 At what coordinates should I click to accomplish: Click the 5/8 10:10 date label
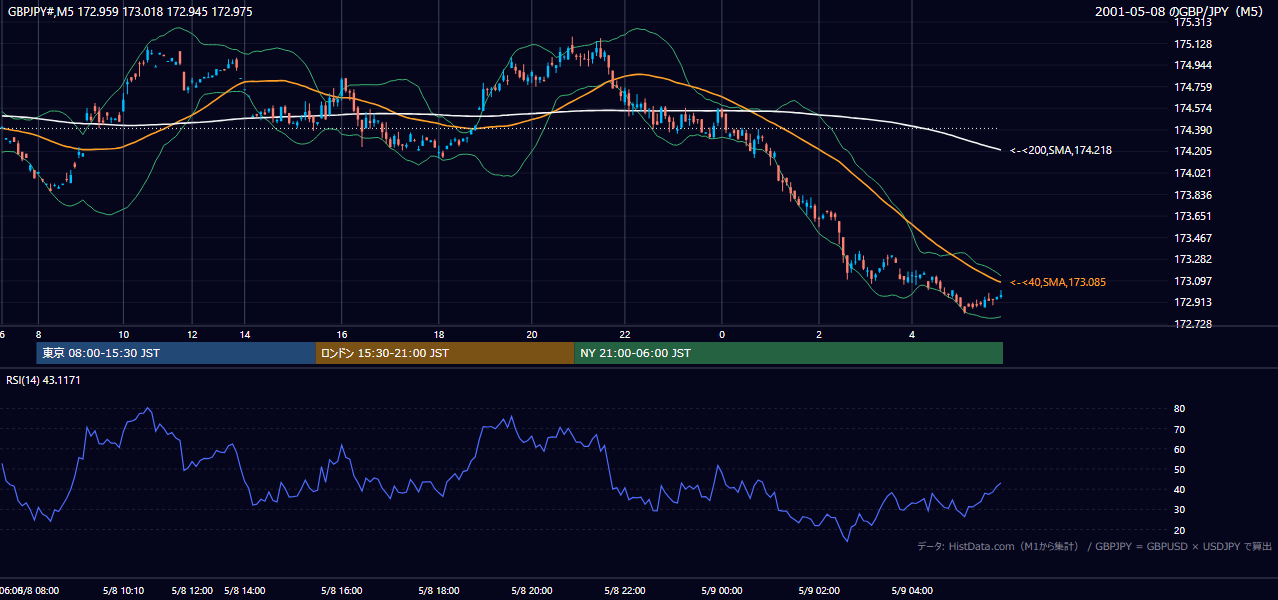tap(123, 590)
